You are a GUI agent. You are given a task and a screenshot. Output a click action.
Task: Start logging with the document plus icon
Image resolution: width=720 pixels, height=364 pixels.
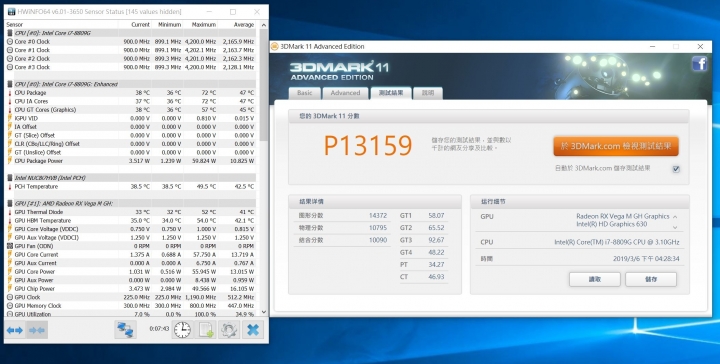tap(206, 330)
